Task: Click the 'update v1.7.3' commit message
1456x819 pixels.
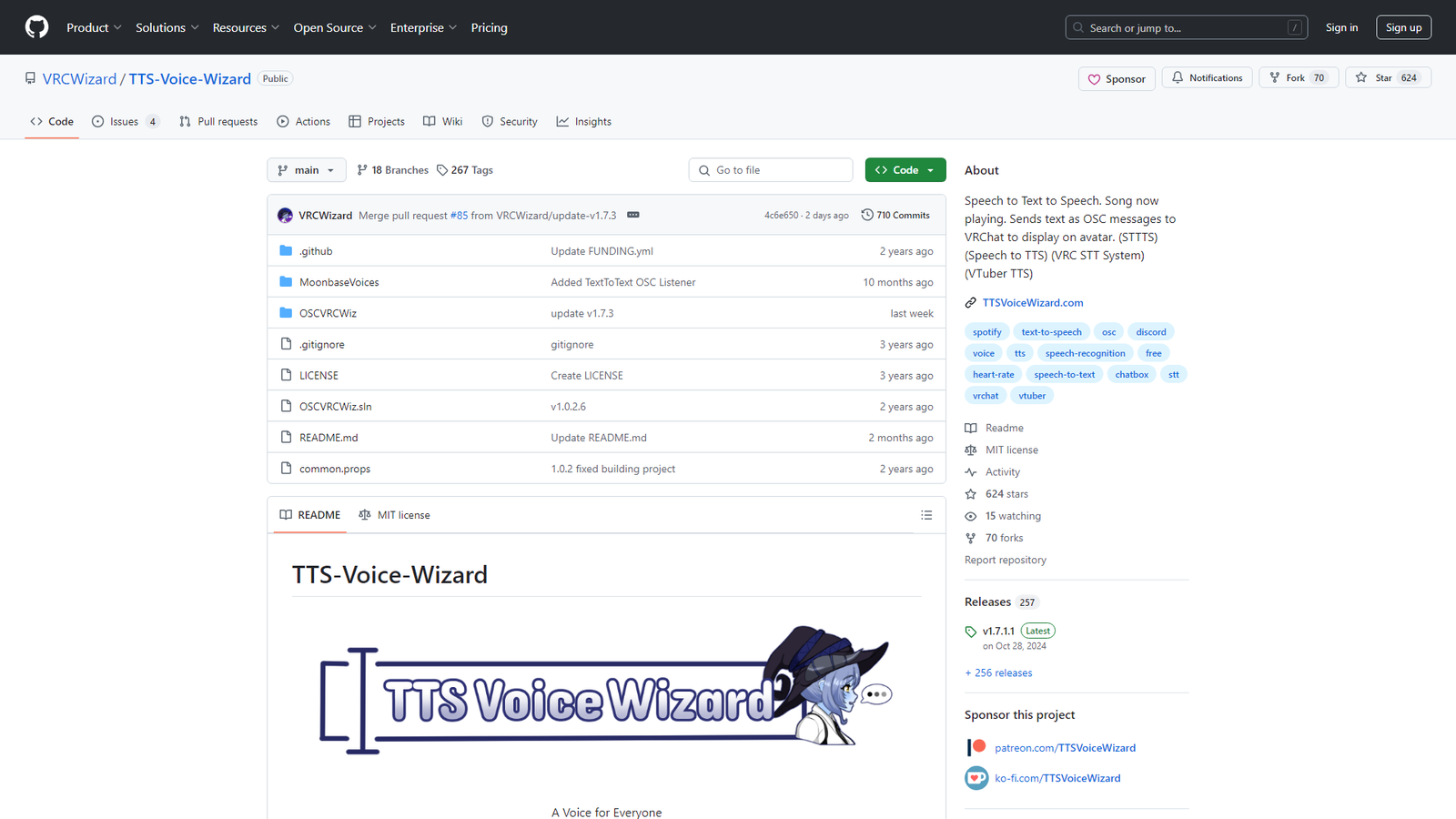Action: (x=582, y=314)
